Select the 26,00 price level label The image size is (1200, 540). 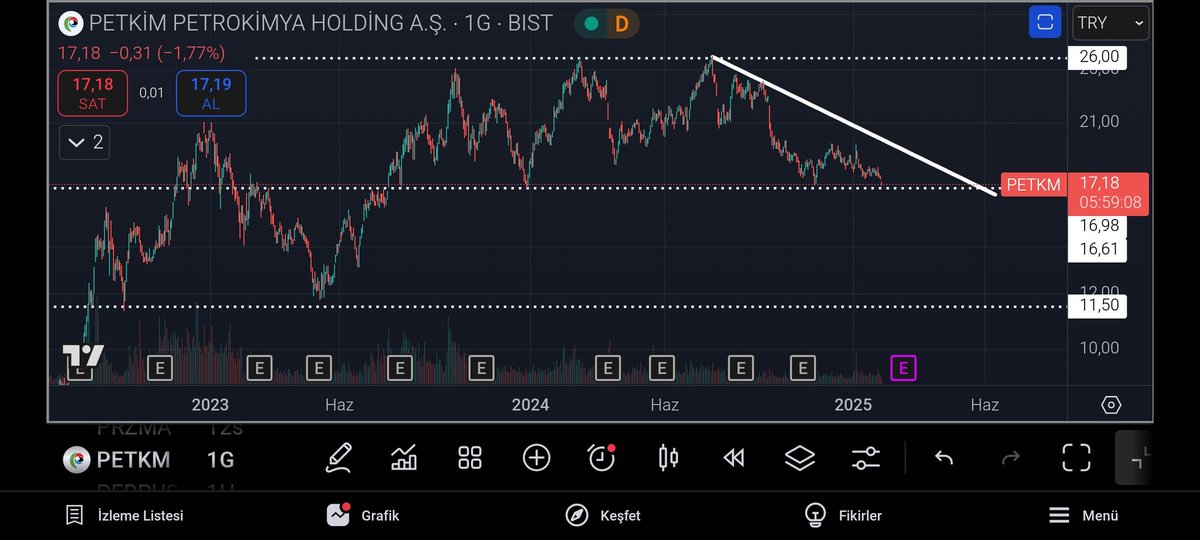point(1097,58)
